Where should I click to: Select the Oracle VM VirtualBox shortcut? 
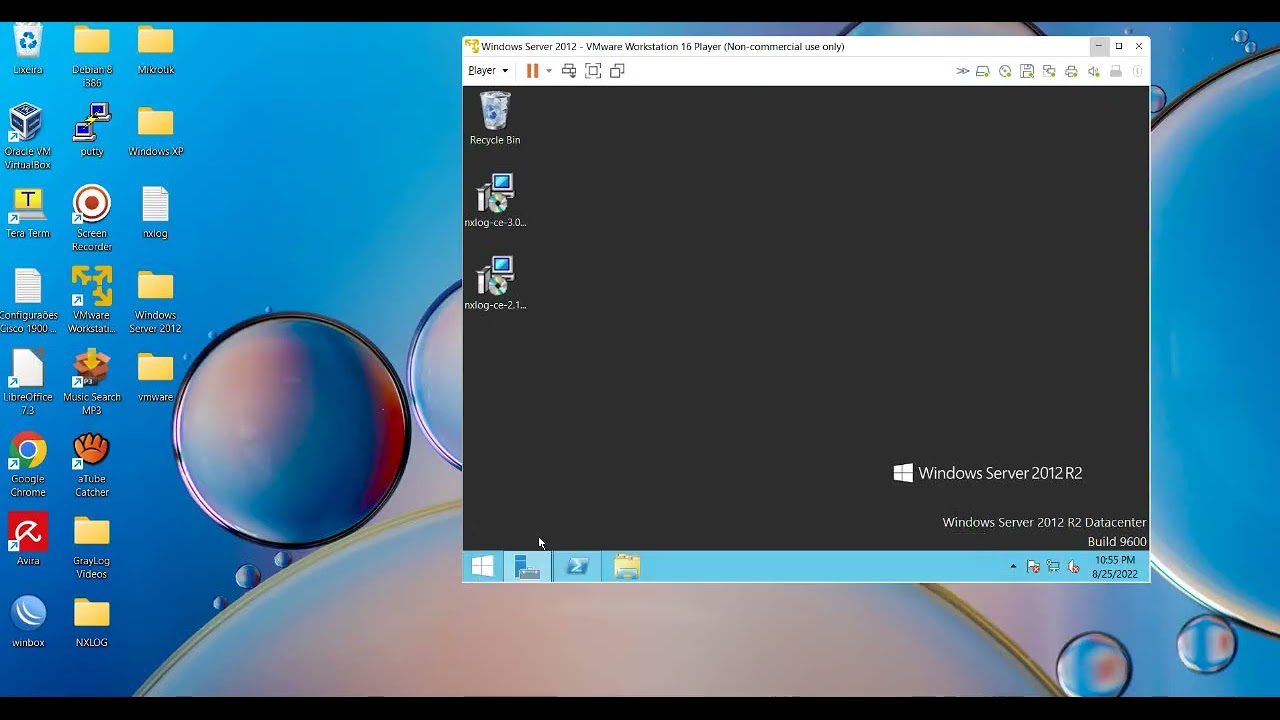click(x=28, y=137)
